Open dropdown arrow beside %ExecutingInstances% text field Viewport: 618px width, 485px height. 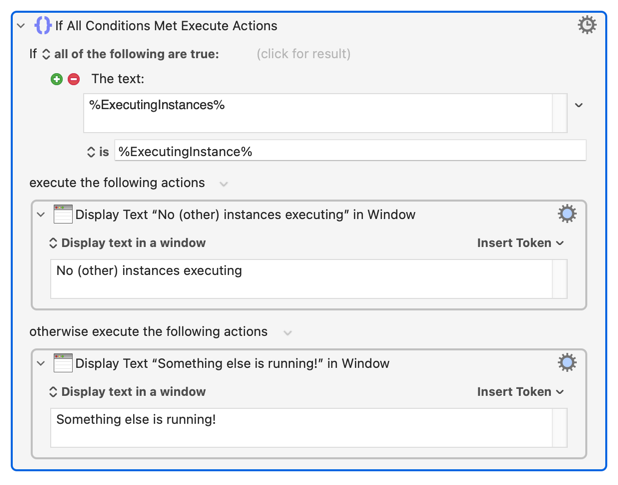coord(578,105)
